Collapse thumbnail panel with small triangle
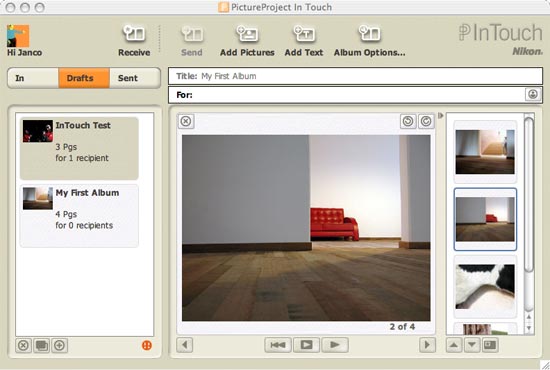 point(441,115)
